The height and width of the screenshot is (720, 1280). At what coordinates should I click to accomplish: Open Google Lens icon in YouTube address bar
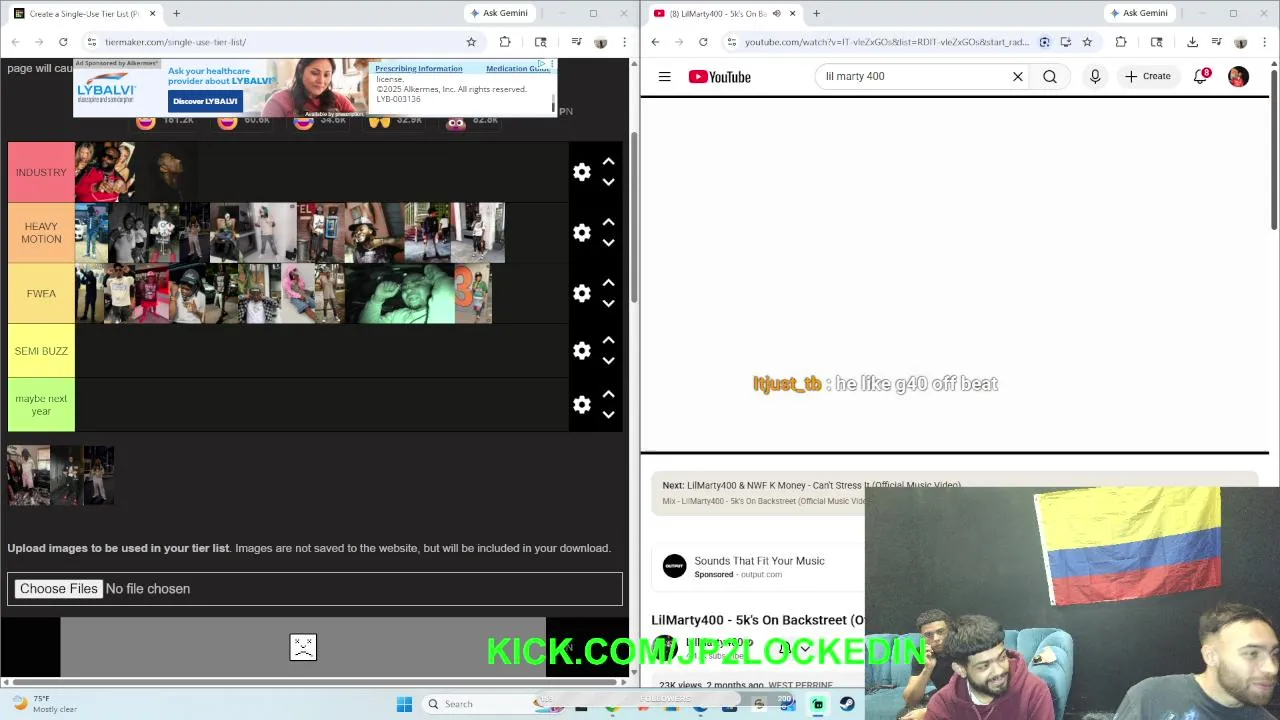click(1044, 42)
